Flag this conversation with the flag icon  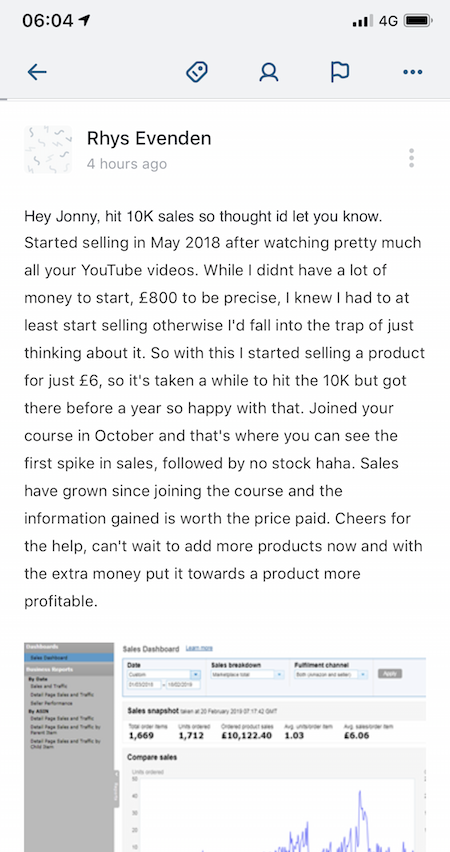(340, 72)
